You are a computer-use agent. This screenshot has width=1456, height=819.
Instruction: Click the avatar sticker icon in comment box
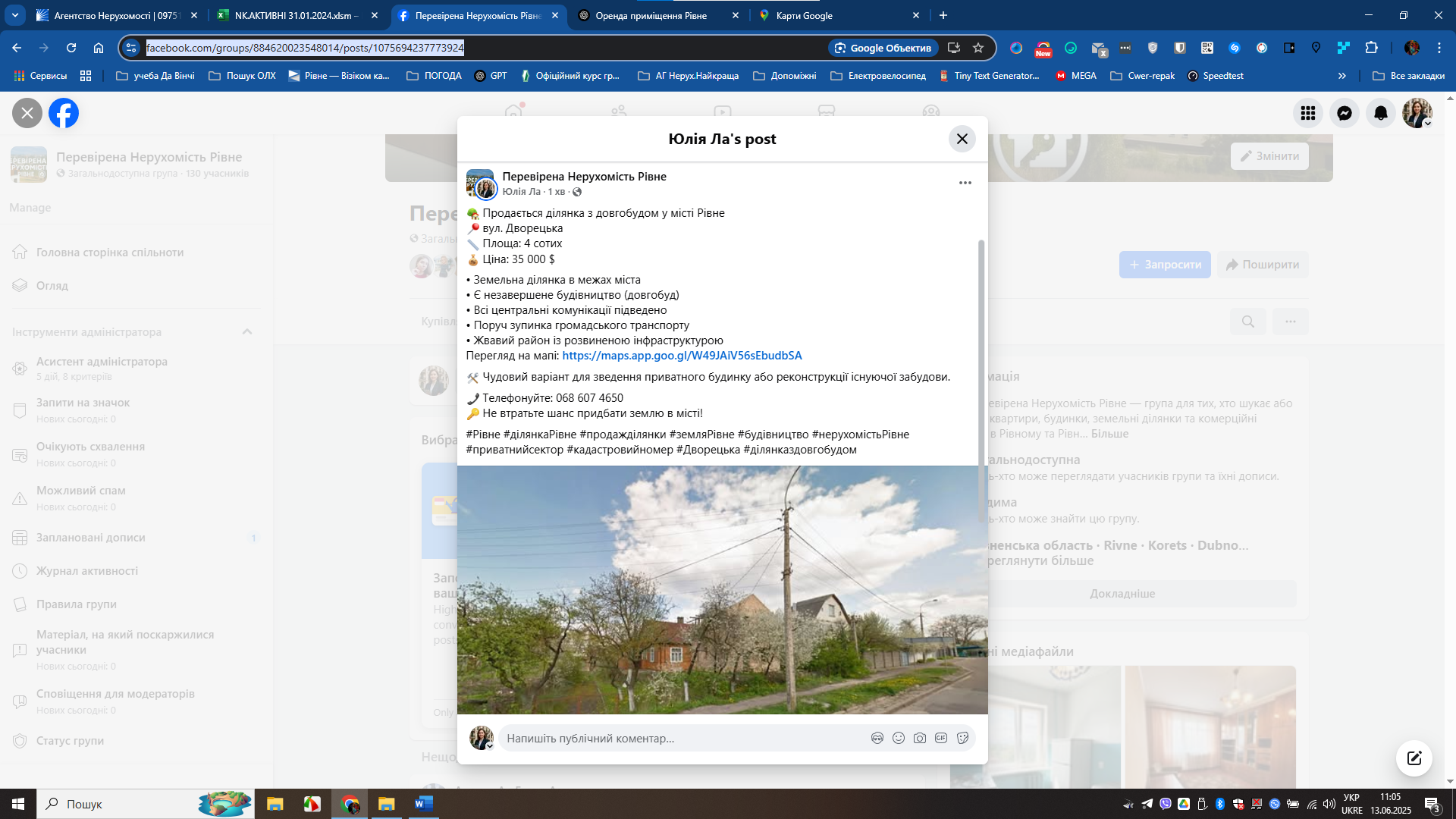pyautogui.click(x=877, y=738)
